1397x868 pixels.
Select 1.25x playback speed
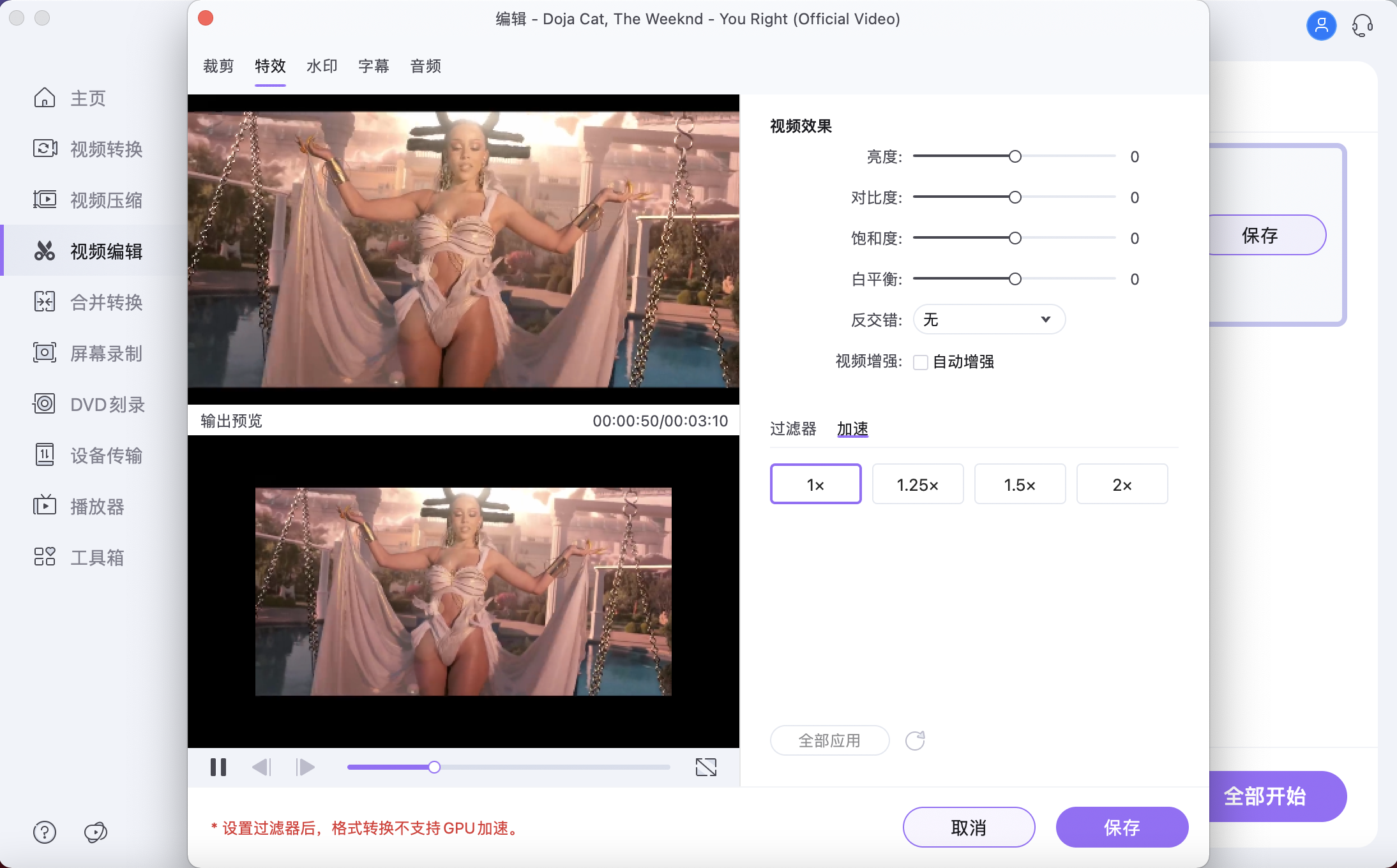click(917, 484)
